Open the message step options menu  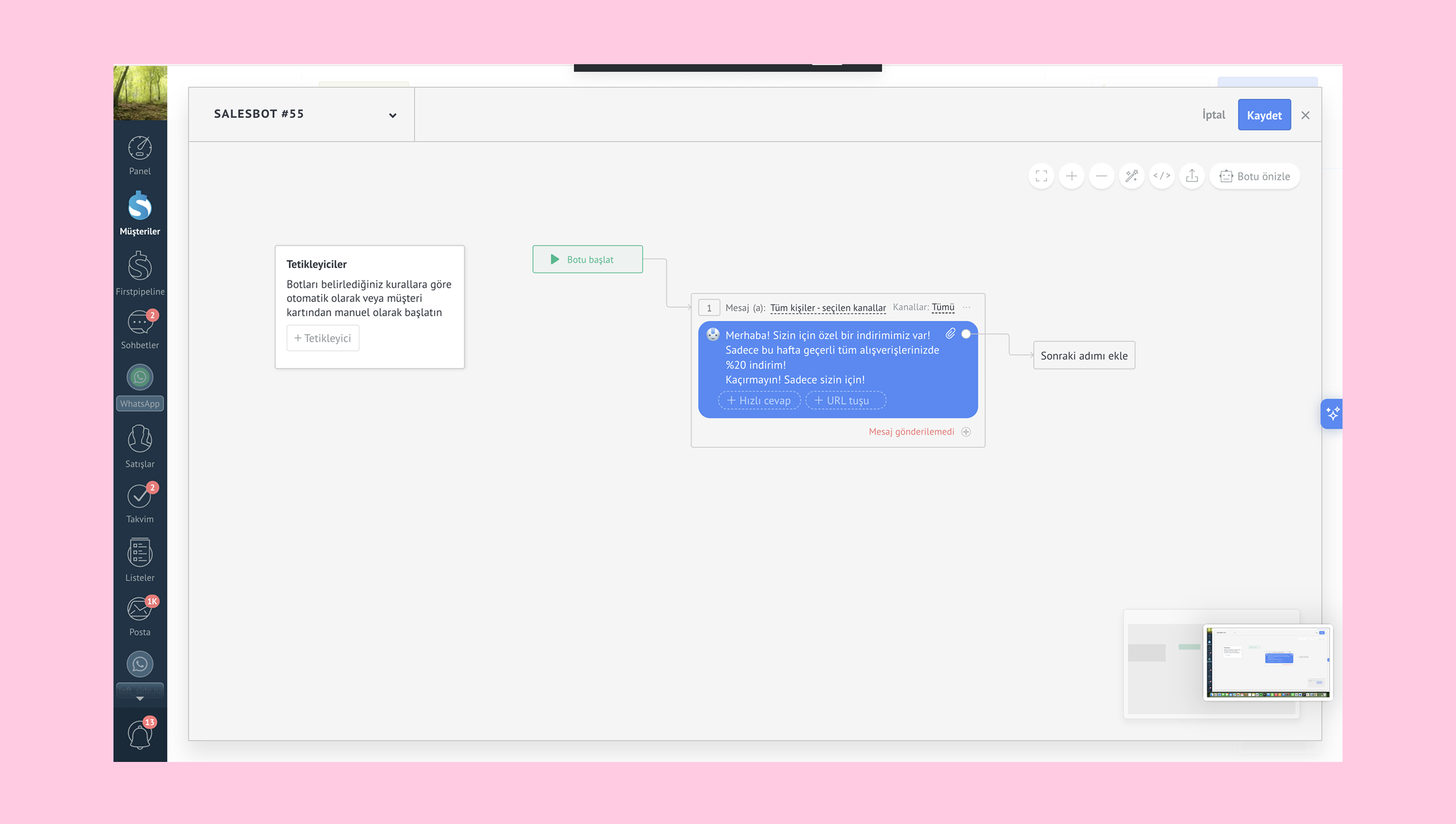point(966,307)
